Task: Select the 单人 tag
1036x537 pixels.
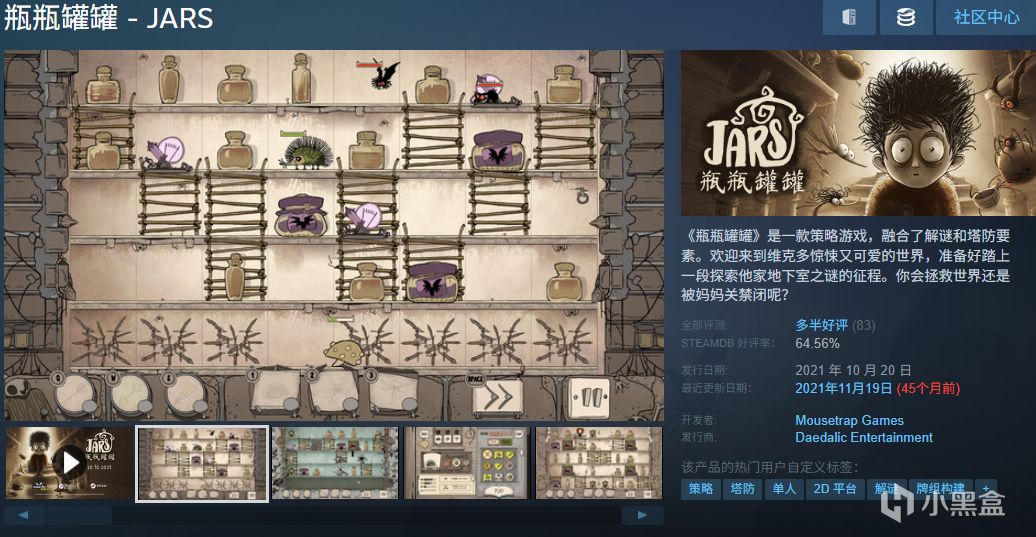Action: (x=784, y=489)
